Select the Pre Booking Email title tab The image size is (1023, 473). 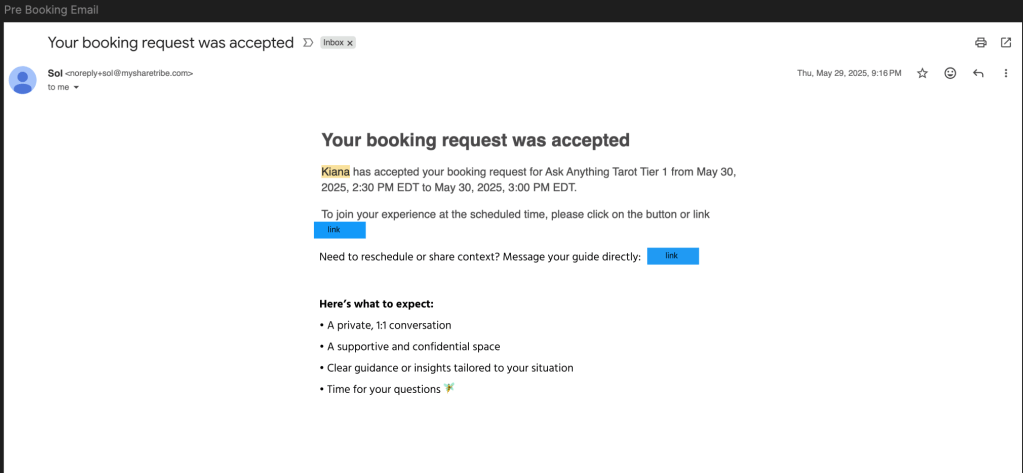pos(51,10)
